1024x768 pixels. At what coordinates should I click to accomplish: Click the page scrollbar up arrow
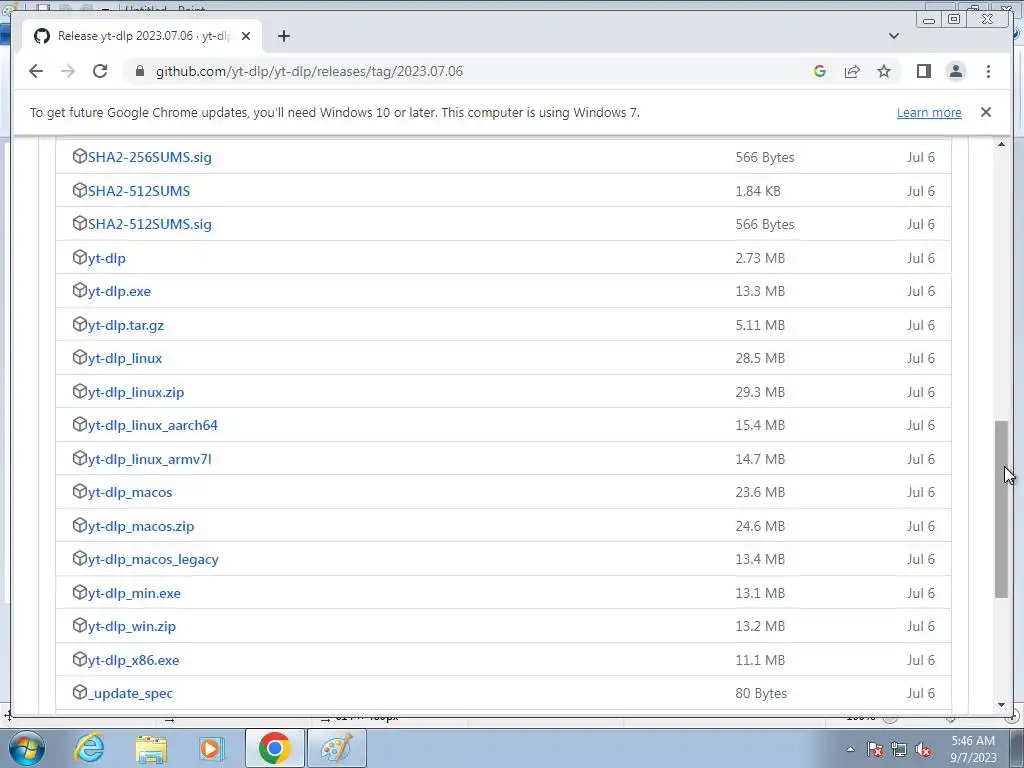[x=1001, y=144]
